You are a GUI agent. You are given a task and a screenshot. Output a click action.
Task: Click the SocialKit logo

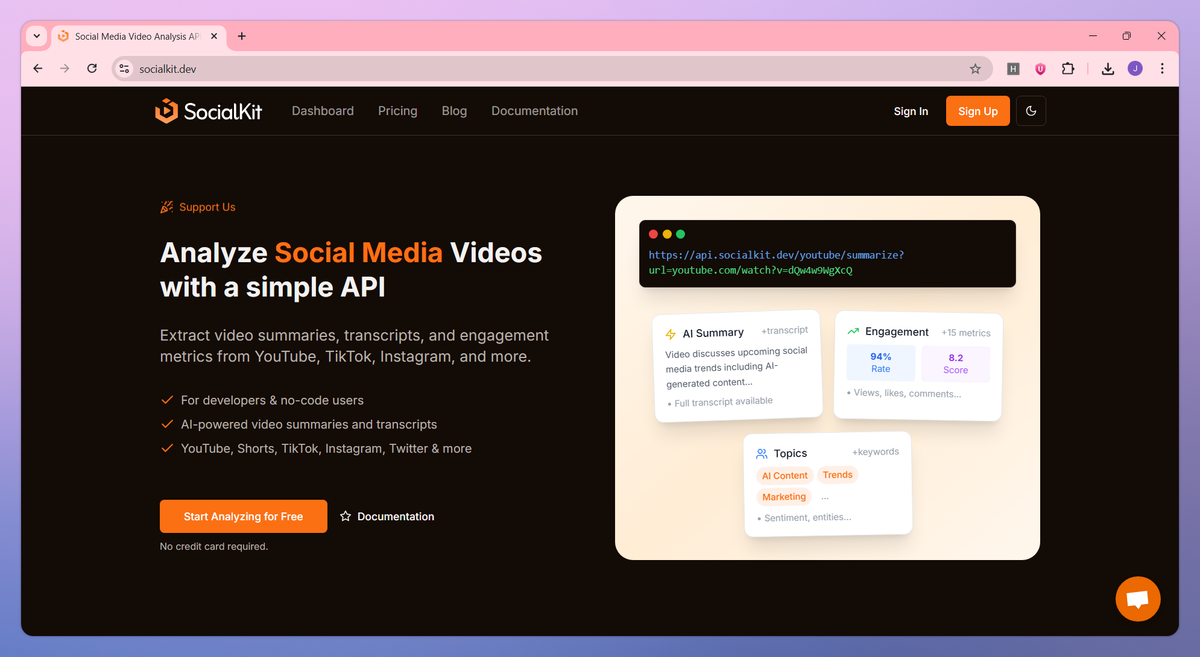tap(208, 111)
